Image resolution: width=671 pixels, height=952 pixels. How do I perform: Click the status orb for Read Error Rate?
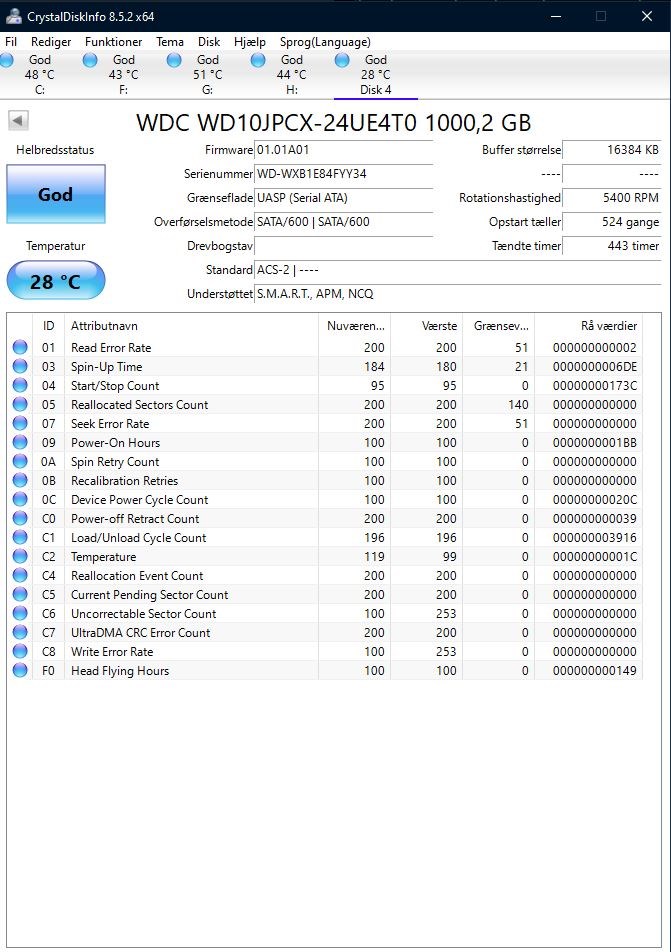tap(20, 347)
